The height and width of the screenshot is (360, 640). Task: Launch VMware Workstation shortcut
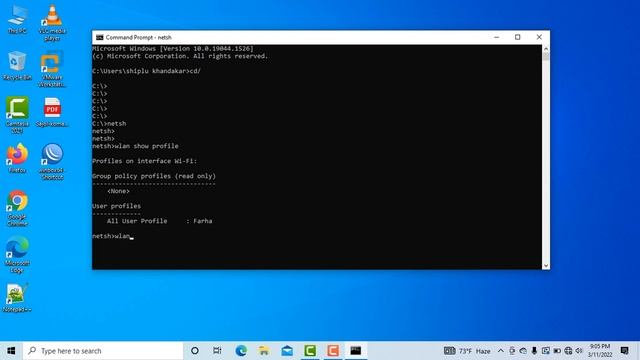point(52,69)
